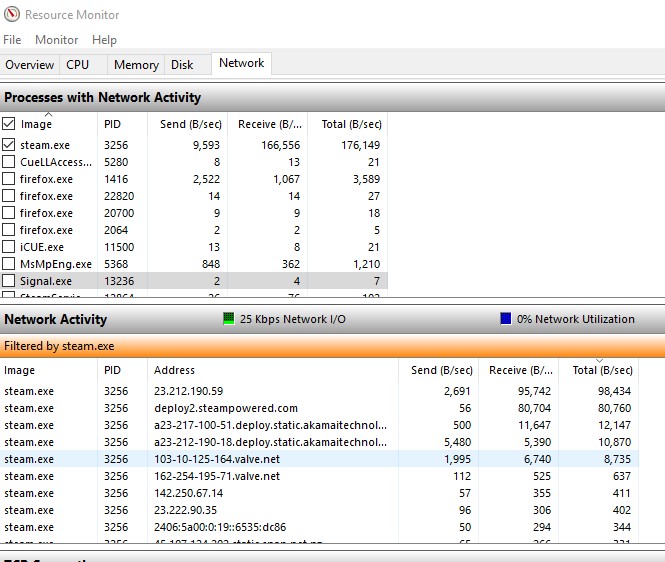Click the Resource Monitor app icon
The width and height of the screenshot is (665, 562).
[11, 15]
